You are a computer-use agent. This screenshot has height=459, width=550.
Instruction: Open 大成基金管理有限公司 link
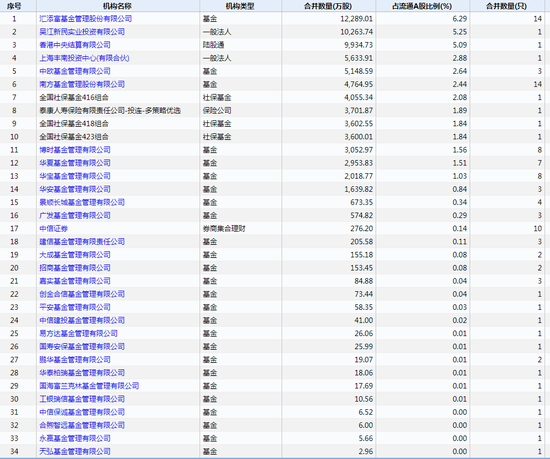(75, 255)
